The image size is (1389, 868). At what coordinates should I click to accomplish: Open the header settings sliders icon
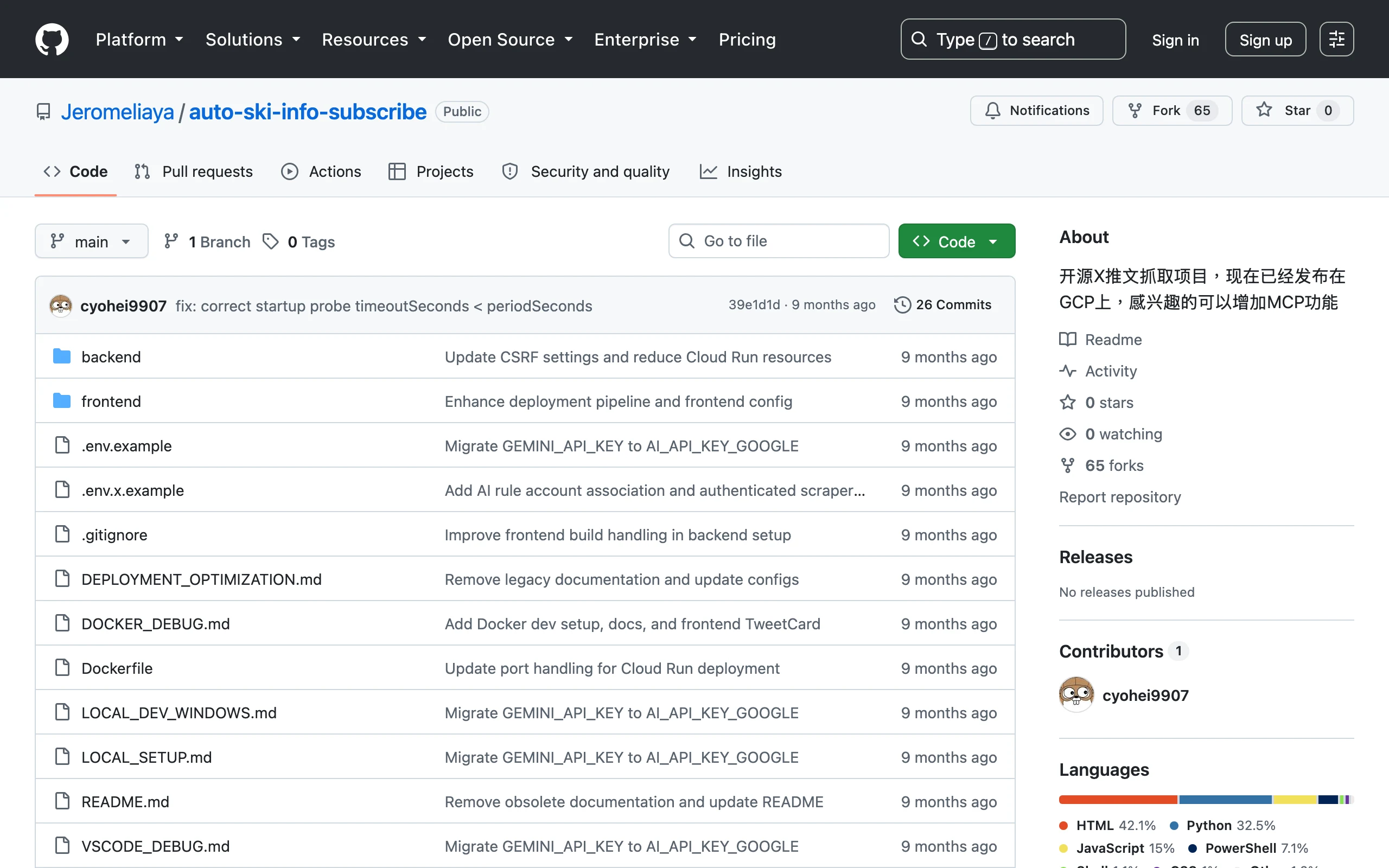1336,39
